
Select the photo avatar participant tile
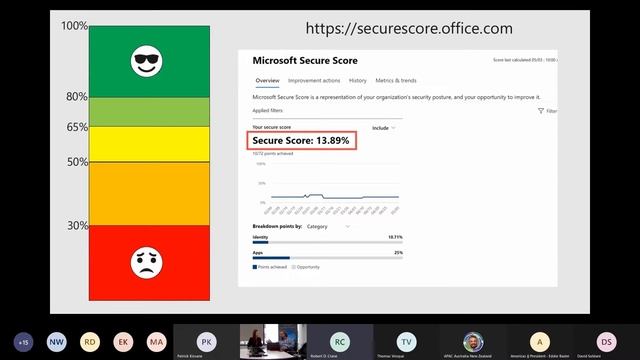[473, 342]
